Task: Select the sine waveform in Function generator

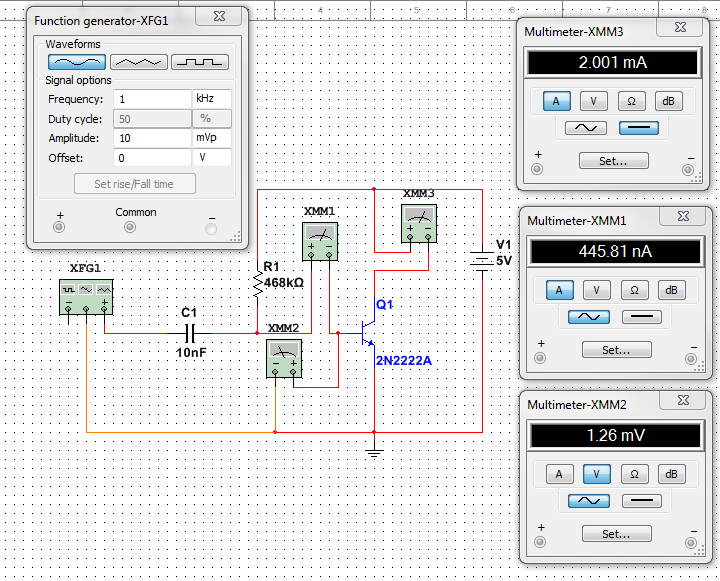Action: pyautogui.click(x=77, y=62)
